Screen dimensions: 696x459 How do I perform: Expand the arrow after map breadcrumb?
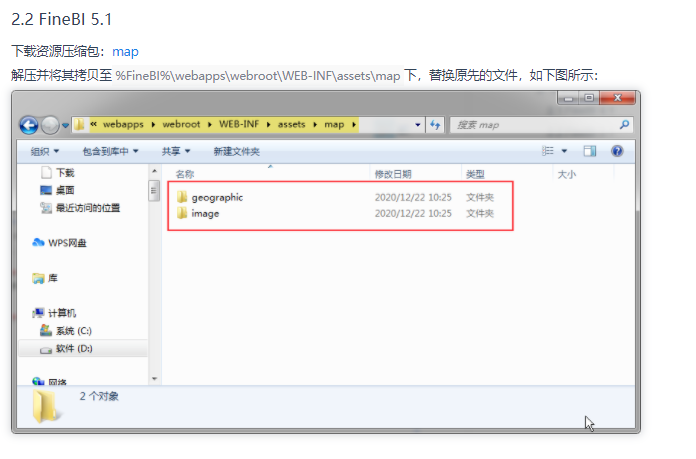(354, 125)
